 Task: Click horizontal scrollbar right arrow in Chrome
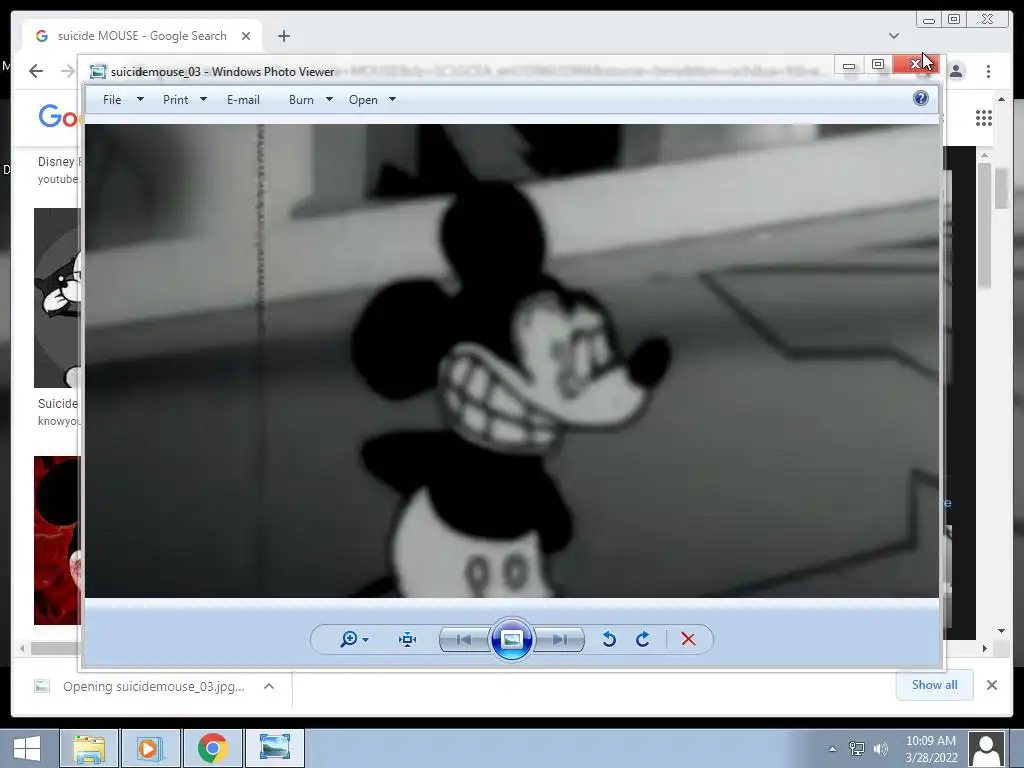point(984,648)
